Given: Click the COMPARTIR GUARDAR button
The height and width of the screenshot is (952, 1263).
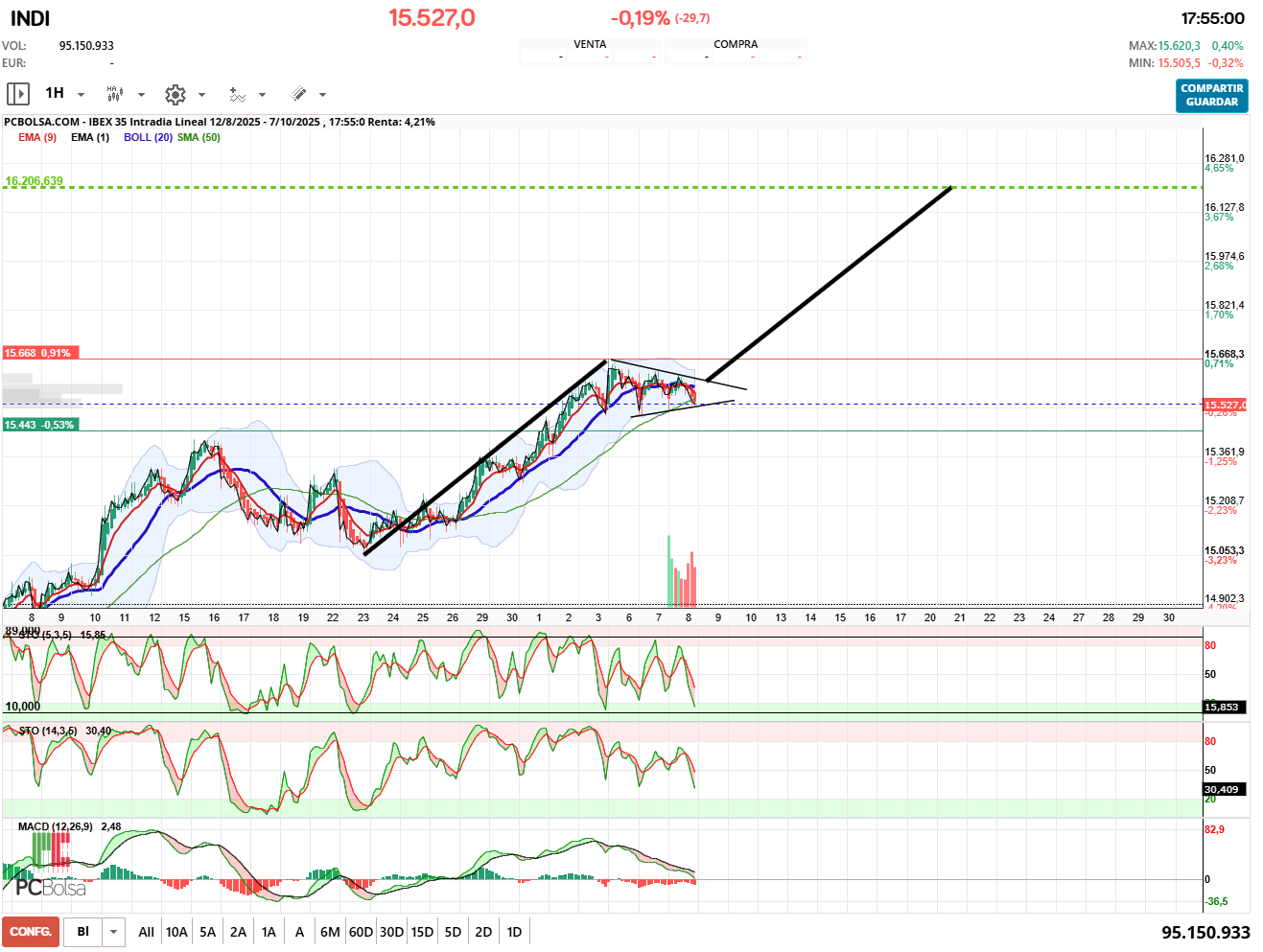Looking at the screenshot, I should pos(1211,95).
